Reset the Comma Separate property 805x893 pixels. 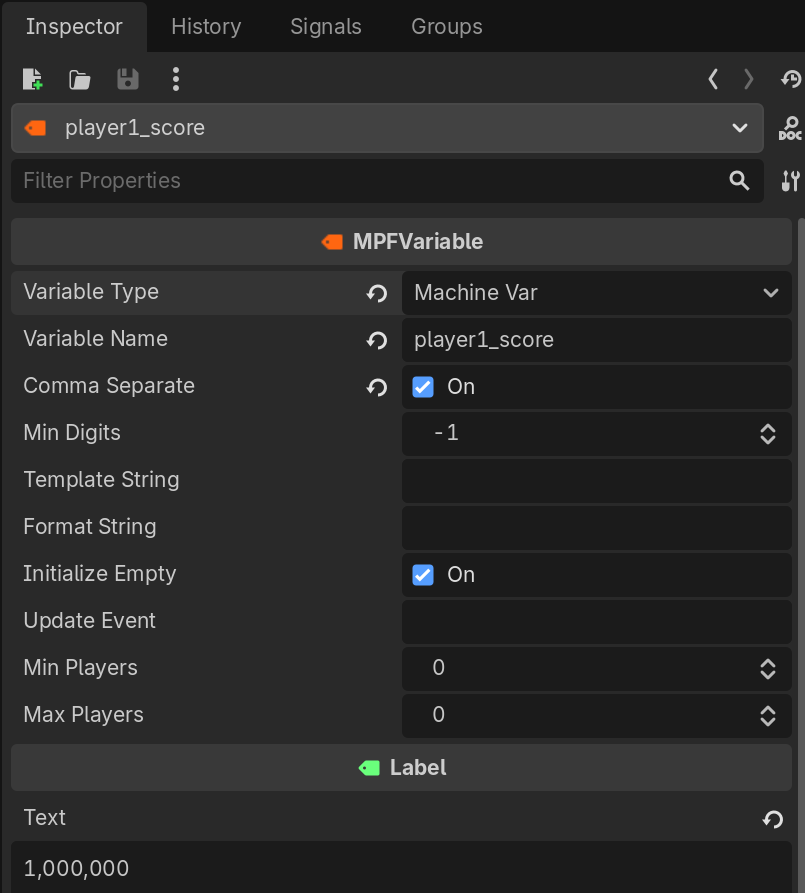(377, 387)
